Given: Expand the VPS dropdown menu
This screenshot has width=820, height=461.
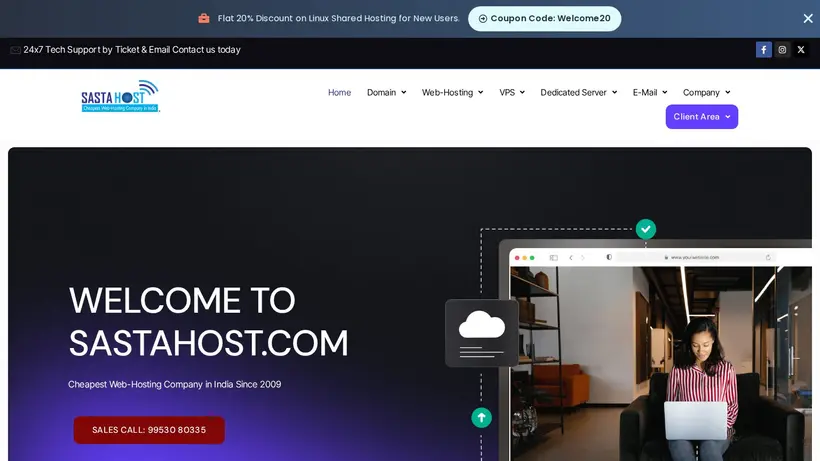Looking at the screenshot, I should tap(512, 93).
